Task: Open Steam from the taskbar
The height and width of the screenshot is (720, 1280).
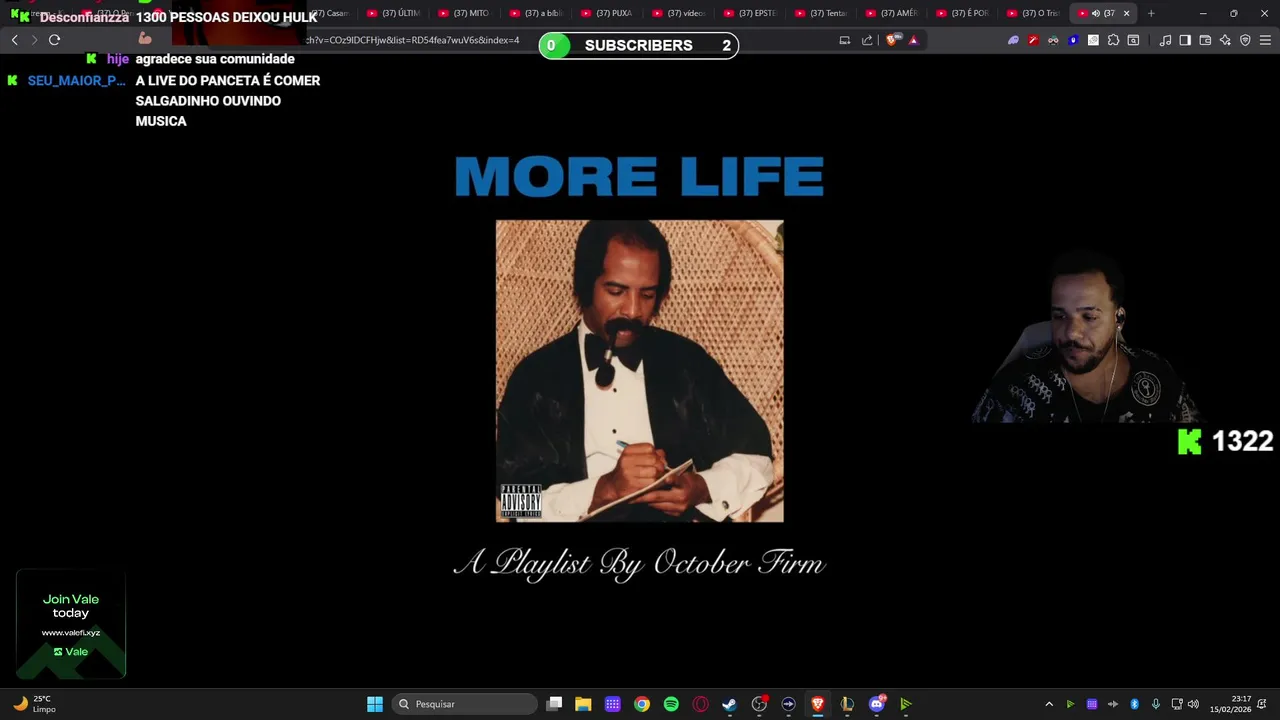Action: 730,704
